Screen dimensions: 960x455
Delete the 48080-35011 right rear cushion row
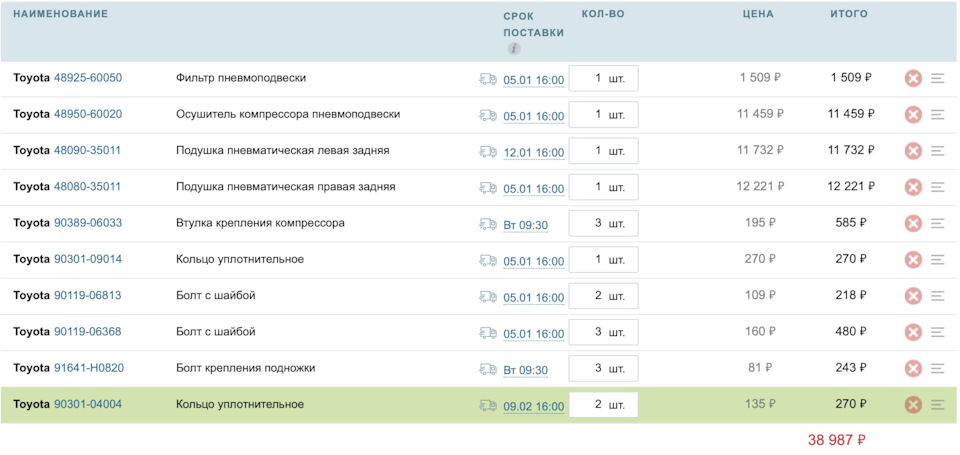(x=913, y=187)
